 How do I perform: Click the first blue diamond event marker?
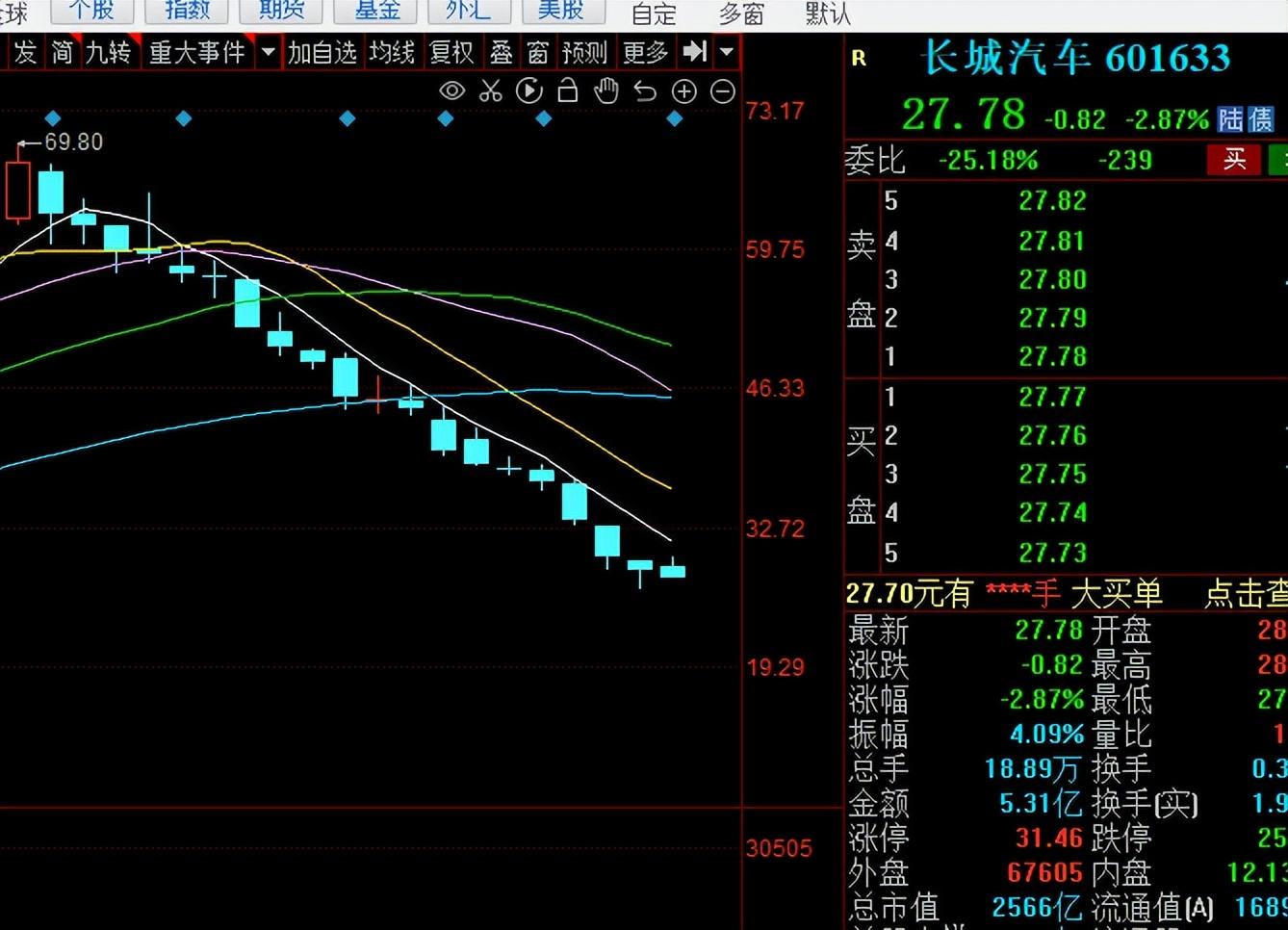coord(53,118)
